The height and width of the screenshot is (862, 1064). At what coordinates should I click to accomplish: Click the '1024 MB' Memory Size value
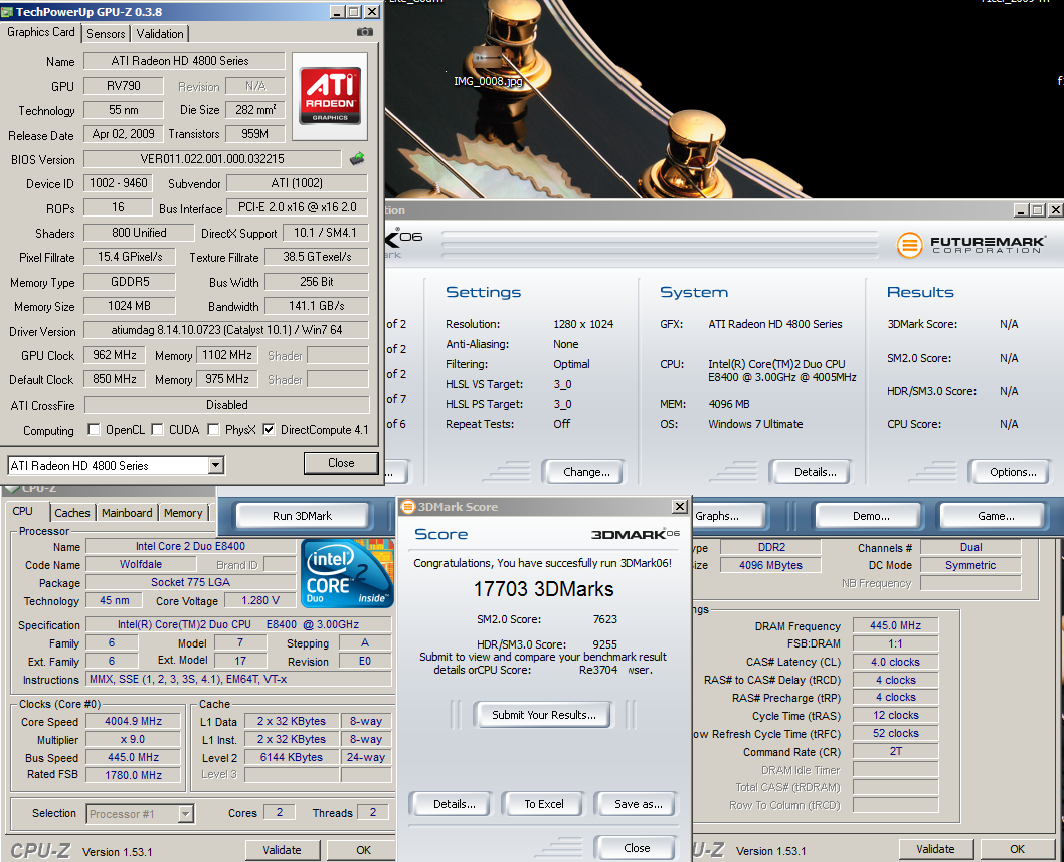click(129, 306)
